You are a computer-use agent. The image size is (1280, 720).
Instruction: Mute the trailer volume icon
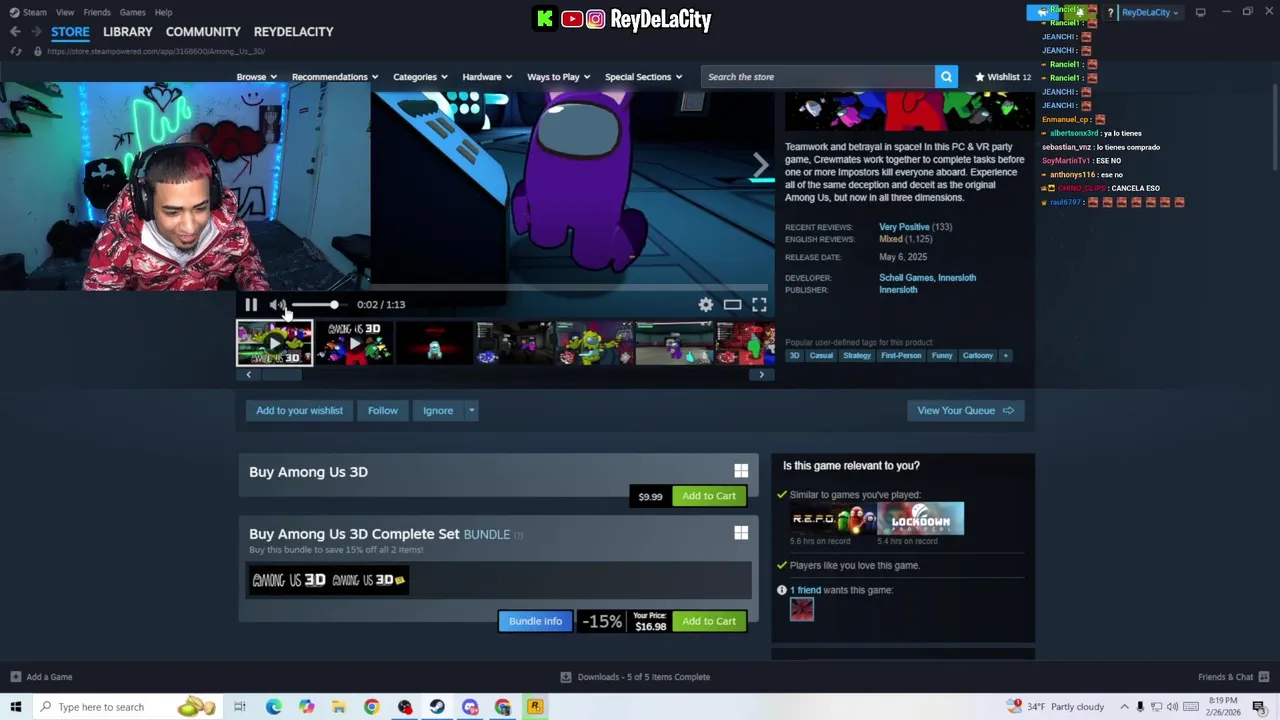point(277,305)
